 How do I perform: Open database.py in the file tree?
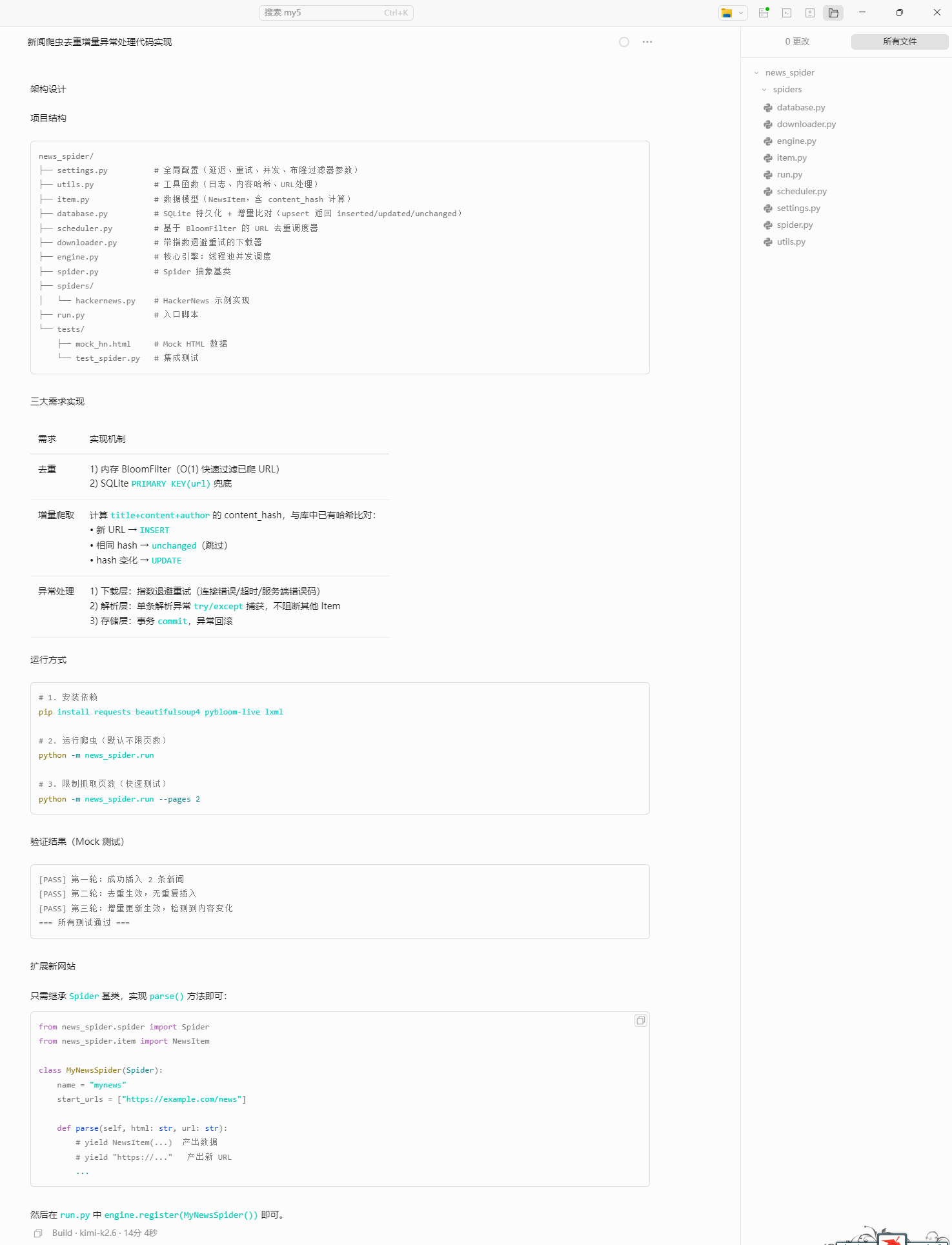[x=800, y=108]
